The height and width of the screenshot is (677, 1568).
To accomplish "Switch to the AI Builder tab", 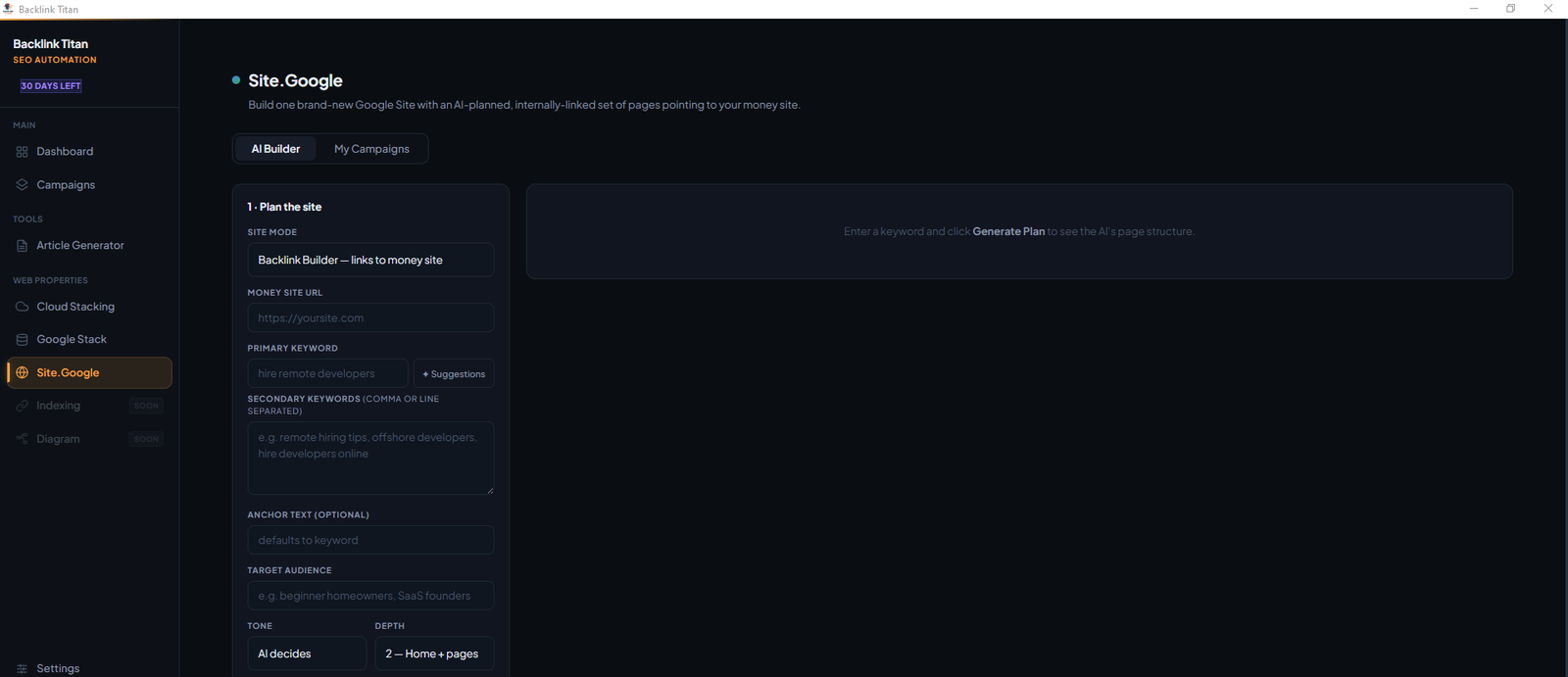I will [x=275, y=149].
